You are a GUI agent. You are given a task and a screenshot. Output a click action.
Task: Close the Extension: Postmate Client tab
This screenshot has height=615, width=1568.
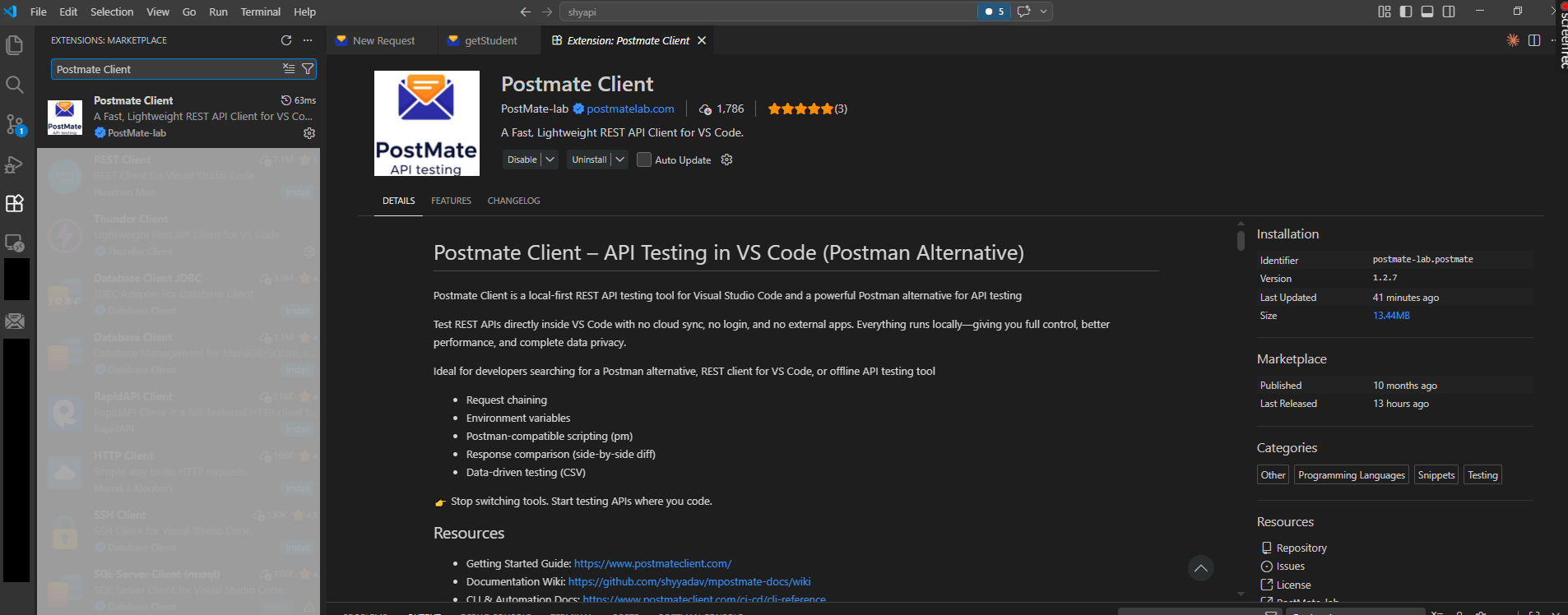[x=702, y=40]
